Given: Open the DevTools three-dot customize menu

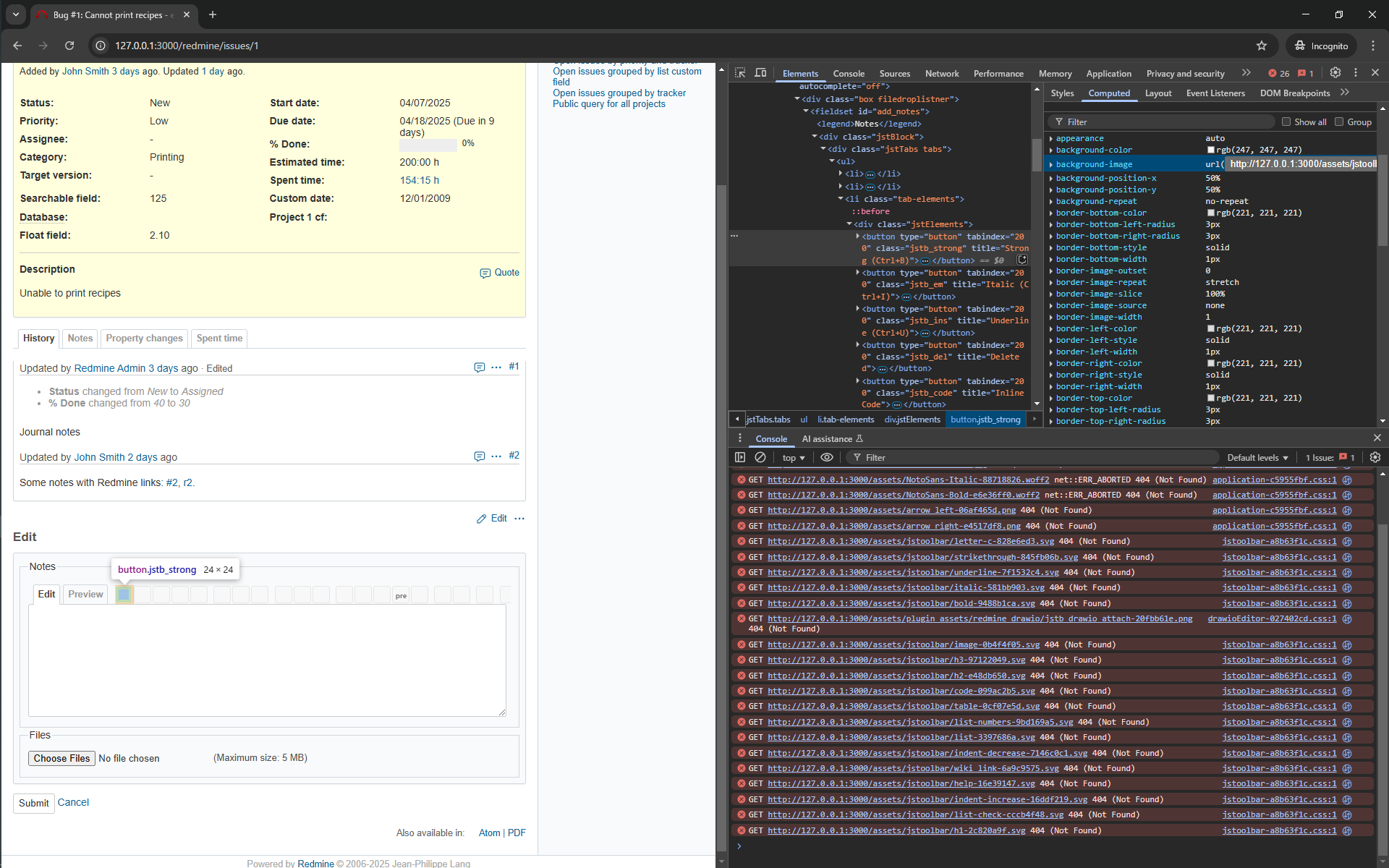Looking at the screenshot, I should coord(1356,73).
